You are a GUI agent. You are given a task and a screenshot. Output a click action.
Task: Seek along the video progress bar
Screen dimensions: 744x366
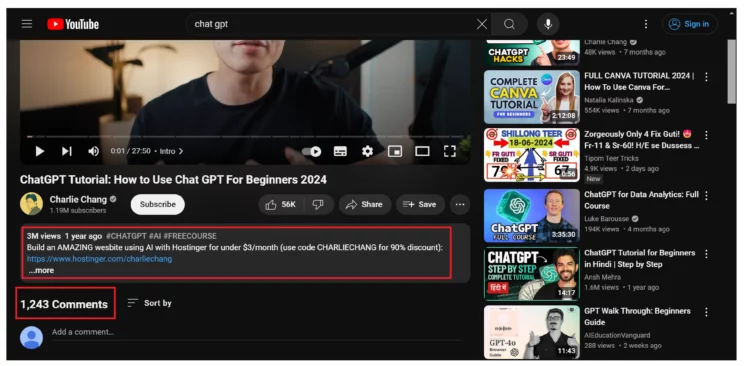[245, 137]
